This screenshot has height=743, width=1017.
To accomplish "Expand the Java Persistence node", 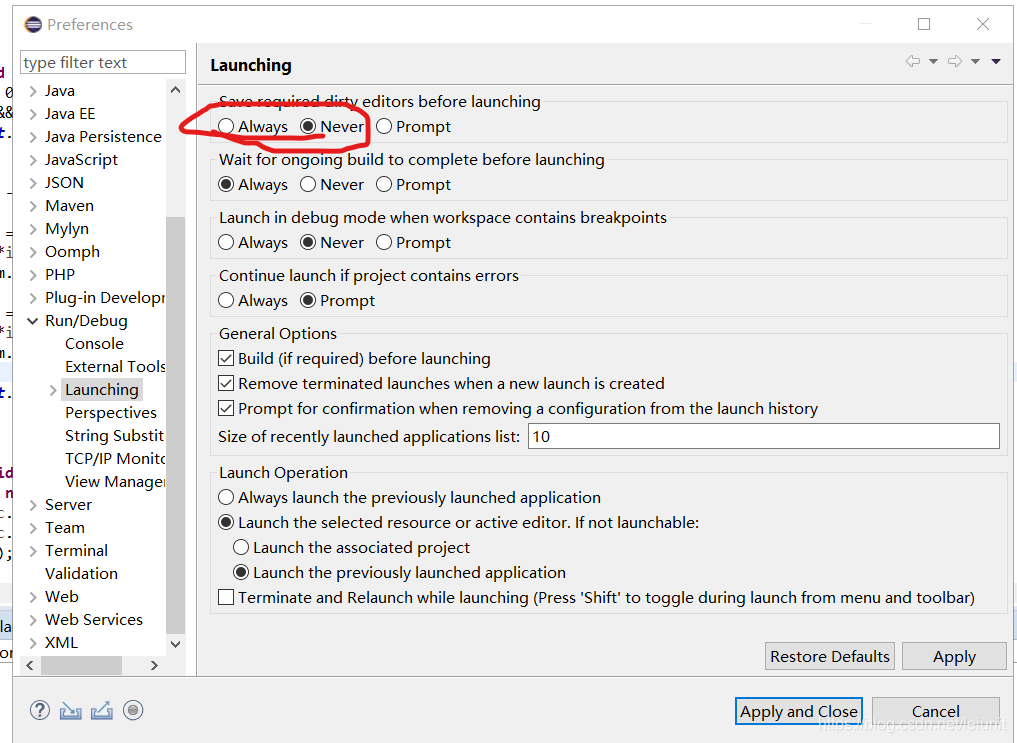I will coord(33,137).
